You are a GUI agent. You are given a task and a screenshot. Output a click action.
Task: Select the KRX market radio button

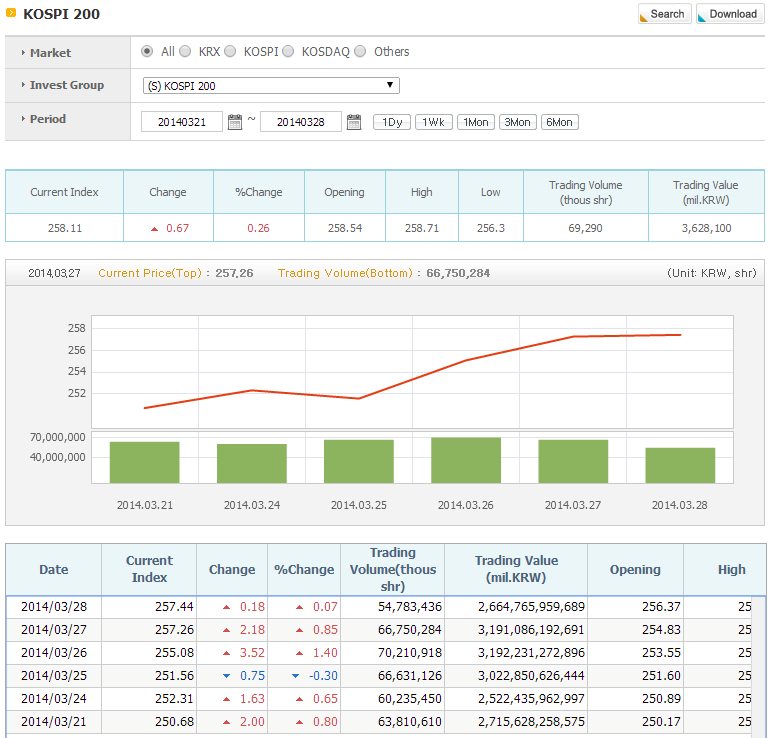coord(185,52)
